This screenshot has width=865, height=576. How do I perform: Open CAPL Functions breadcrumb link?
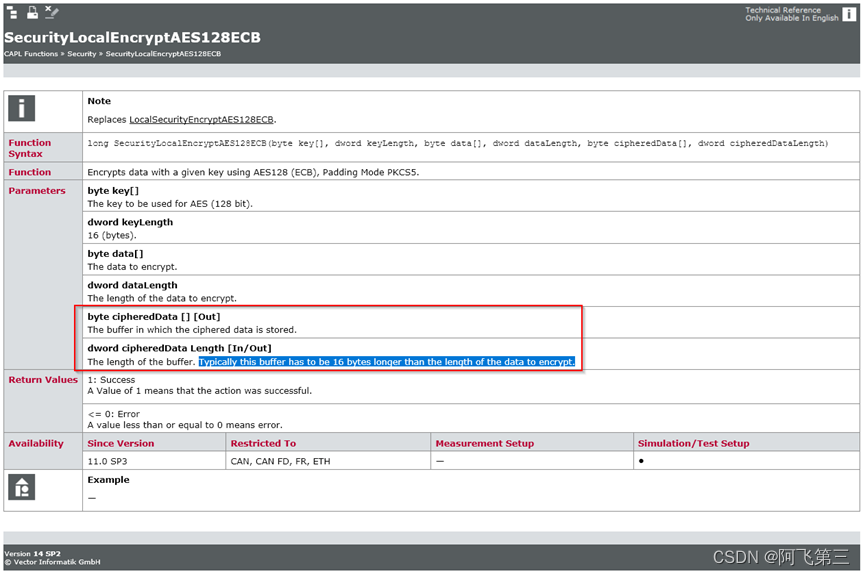pos(31,54)
